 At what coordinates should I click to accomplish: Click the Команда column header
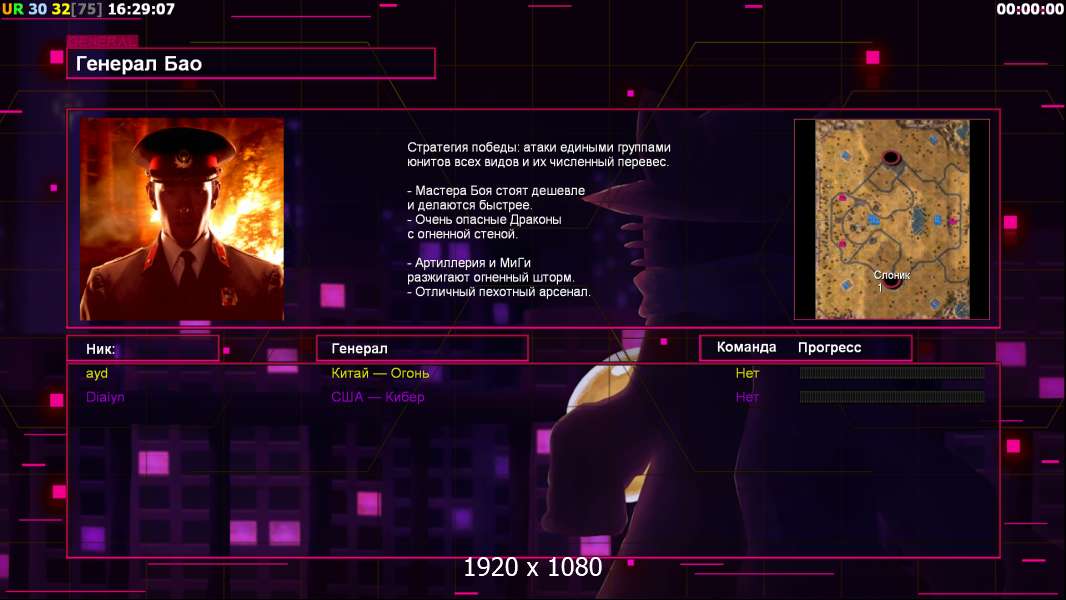(x=746, y=347)
